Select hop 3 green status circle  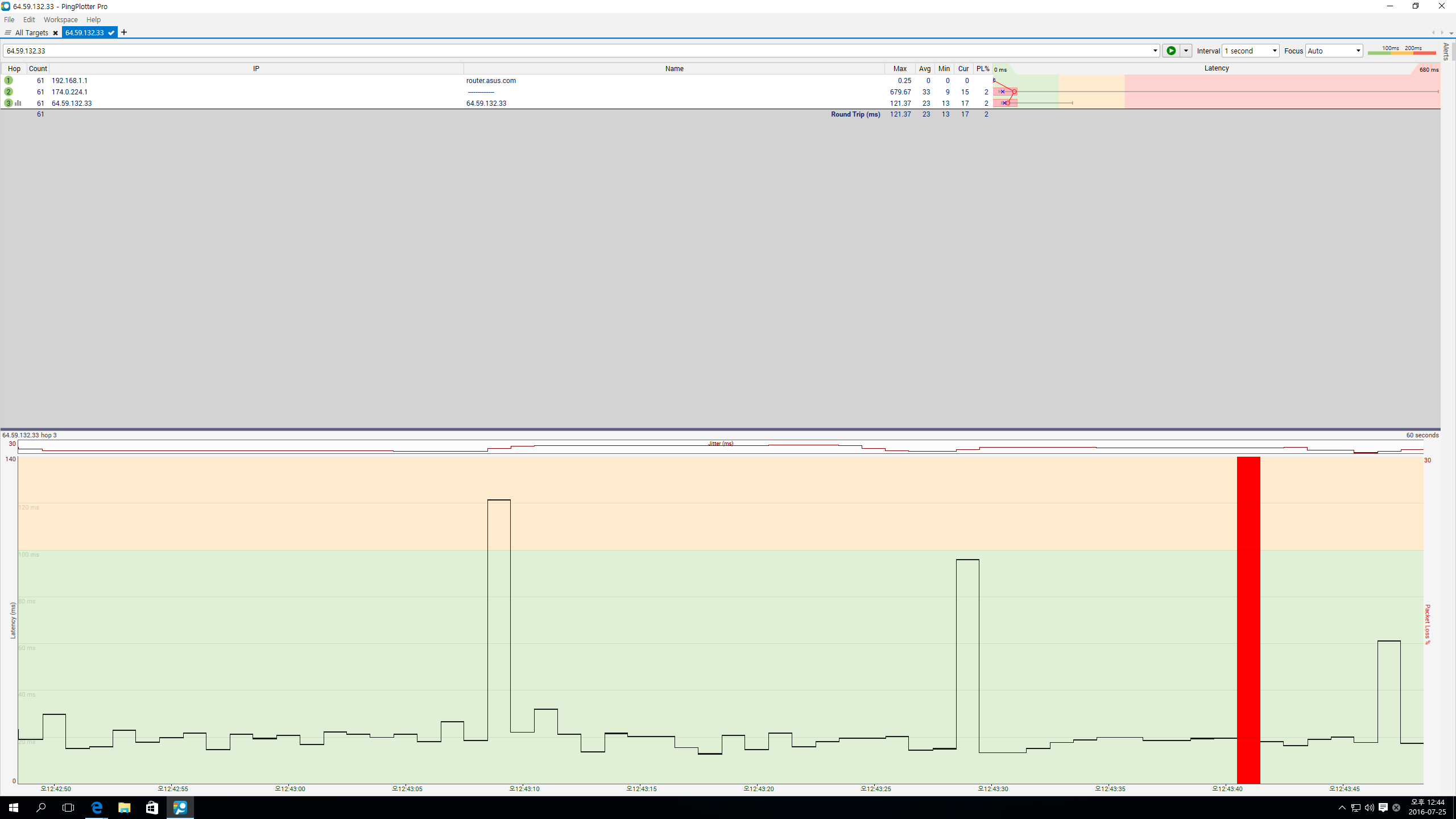[x=9, y=103]
